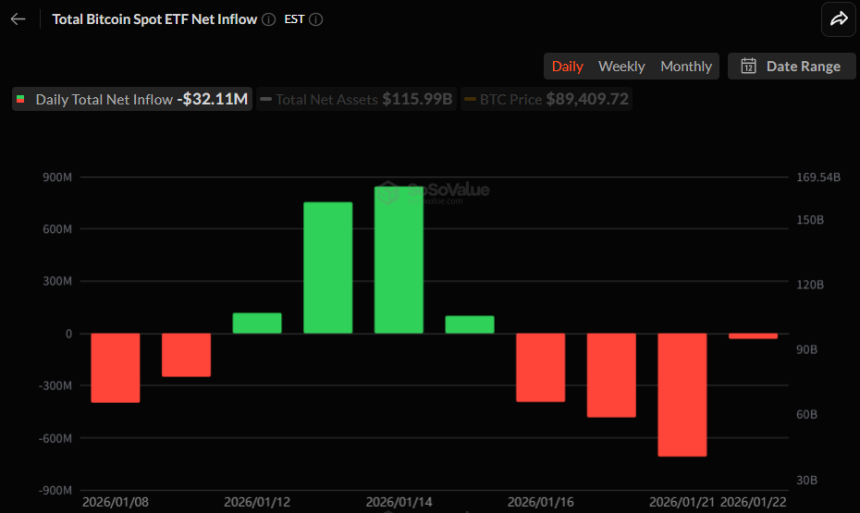This screenshot has width=860, height=513.
Task: Click the tallest green bar at 2026/01/14
Action: click(399, 260)
